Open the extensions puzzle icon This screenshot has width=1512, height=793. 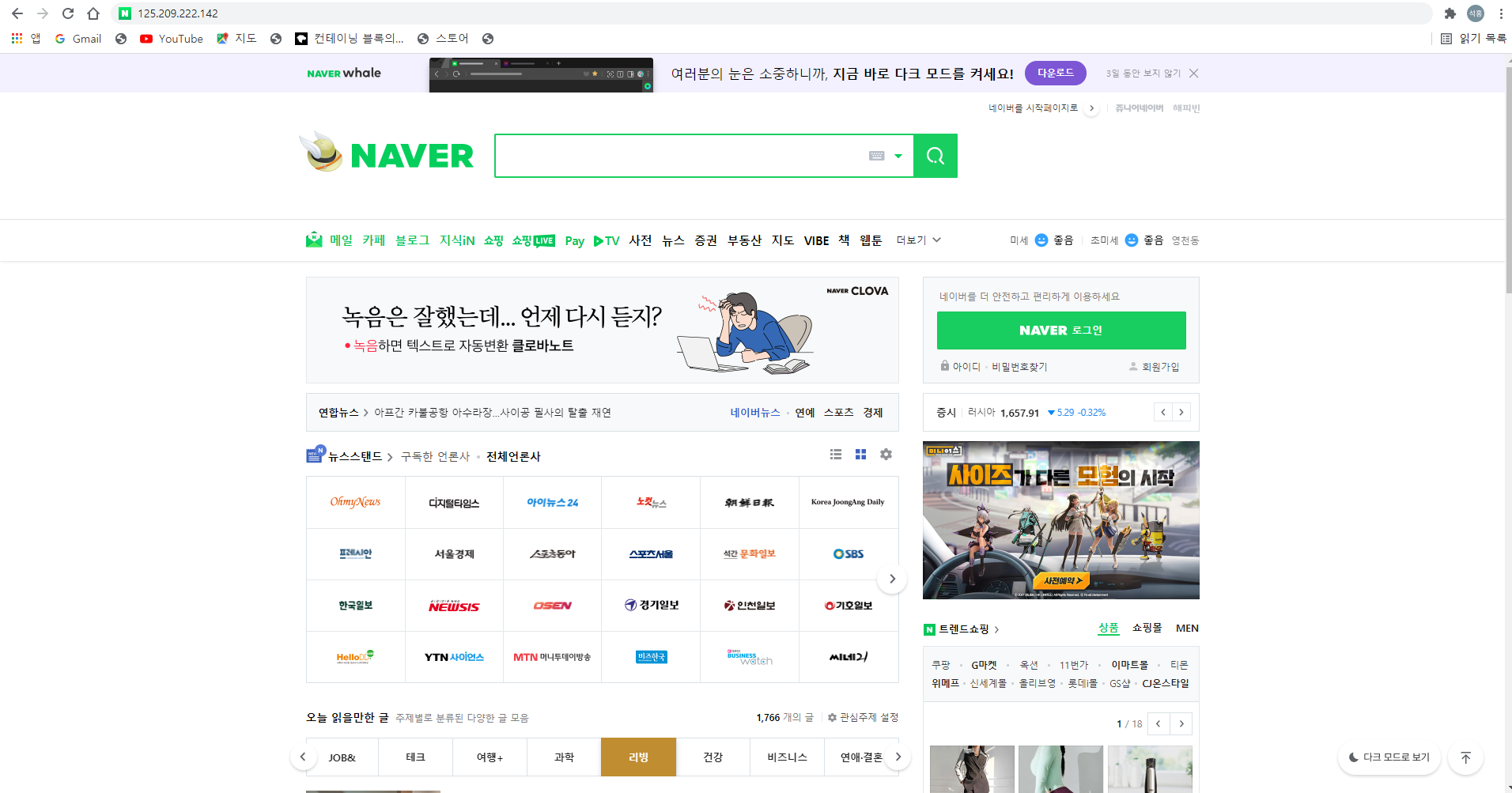1450,13
